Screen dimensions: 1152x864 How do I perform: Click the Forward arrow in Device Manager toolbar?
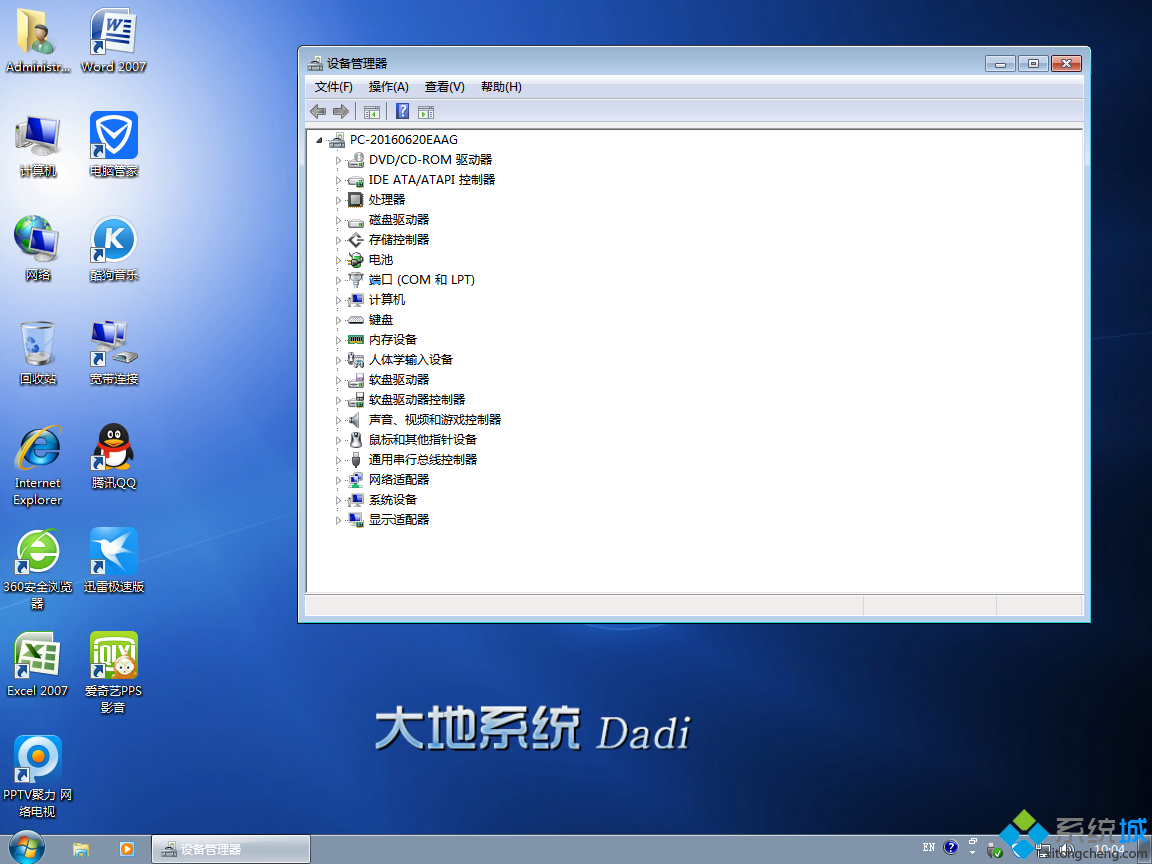coord(341,112)
